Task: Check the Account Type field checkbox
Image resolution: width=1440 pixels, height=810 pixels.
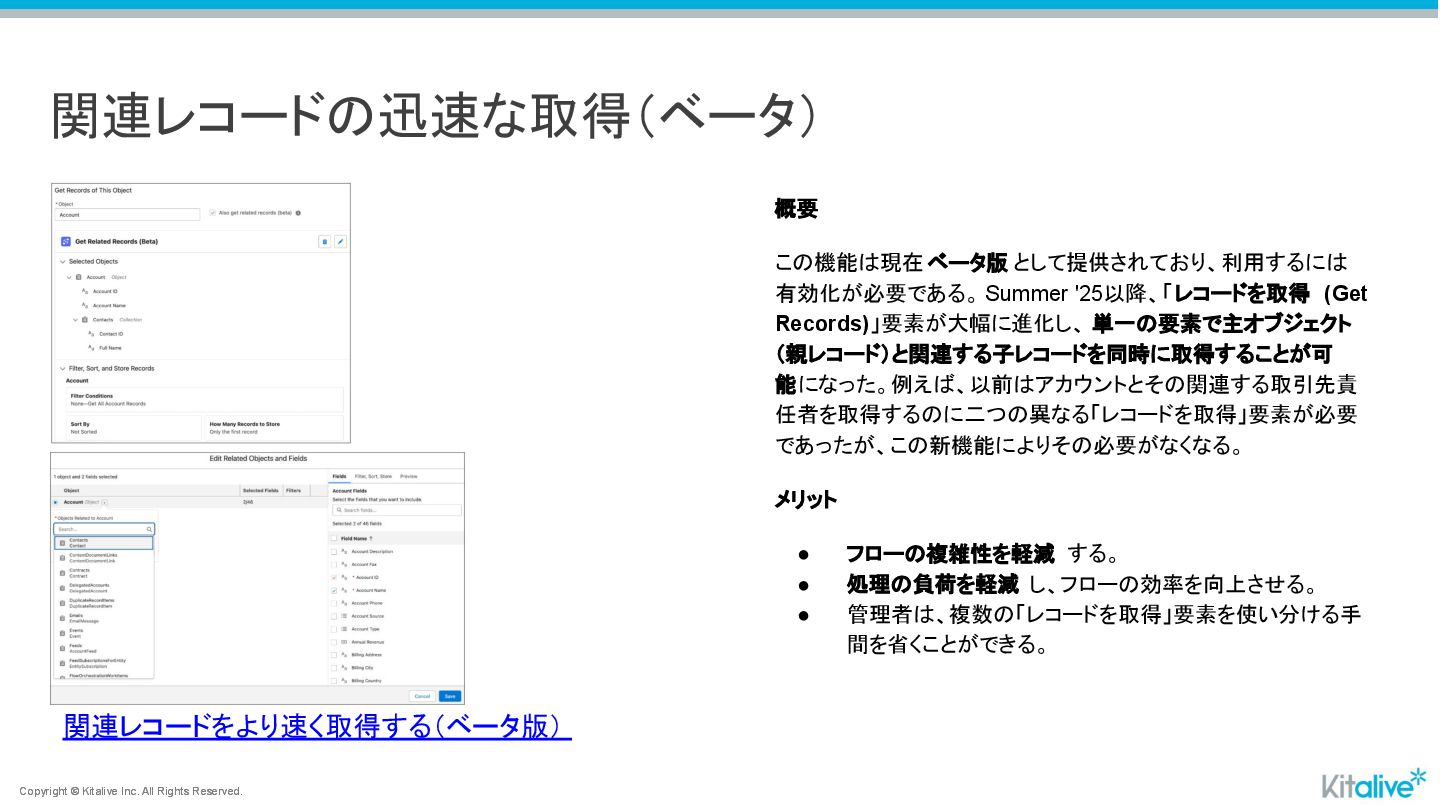Action: pos(334,629)
